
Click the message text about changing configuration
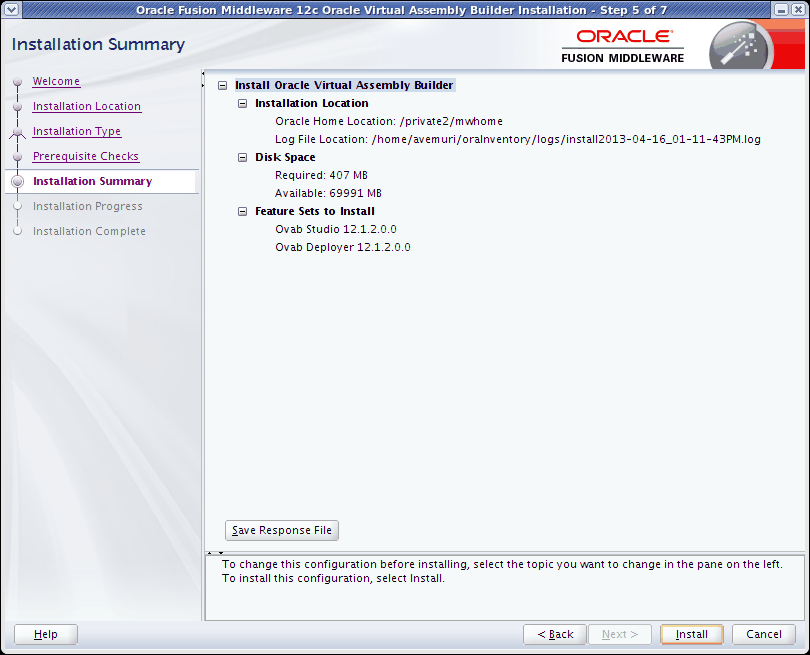(x=502, y=571)
